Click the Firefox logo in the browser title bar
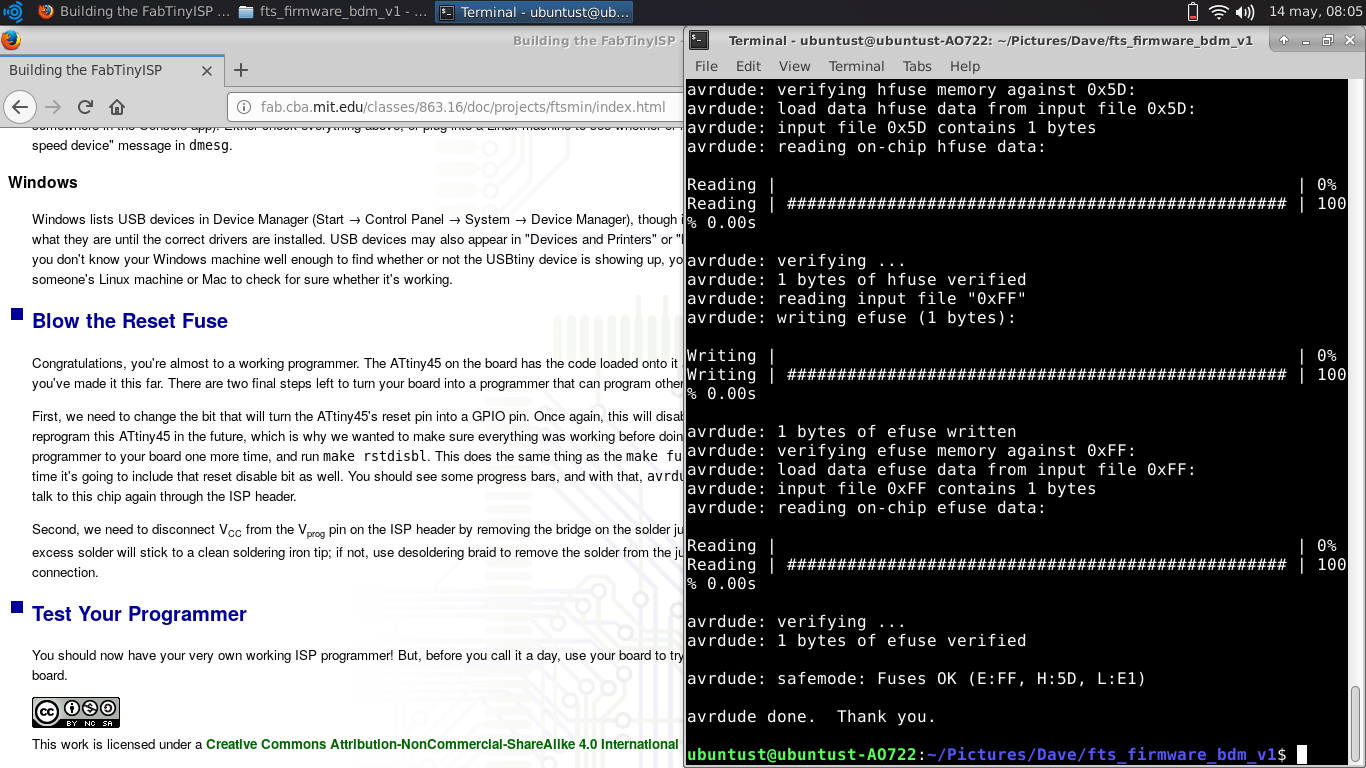This screenshot has width=1366, height=768. point(11,40)
